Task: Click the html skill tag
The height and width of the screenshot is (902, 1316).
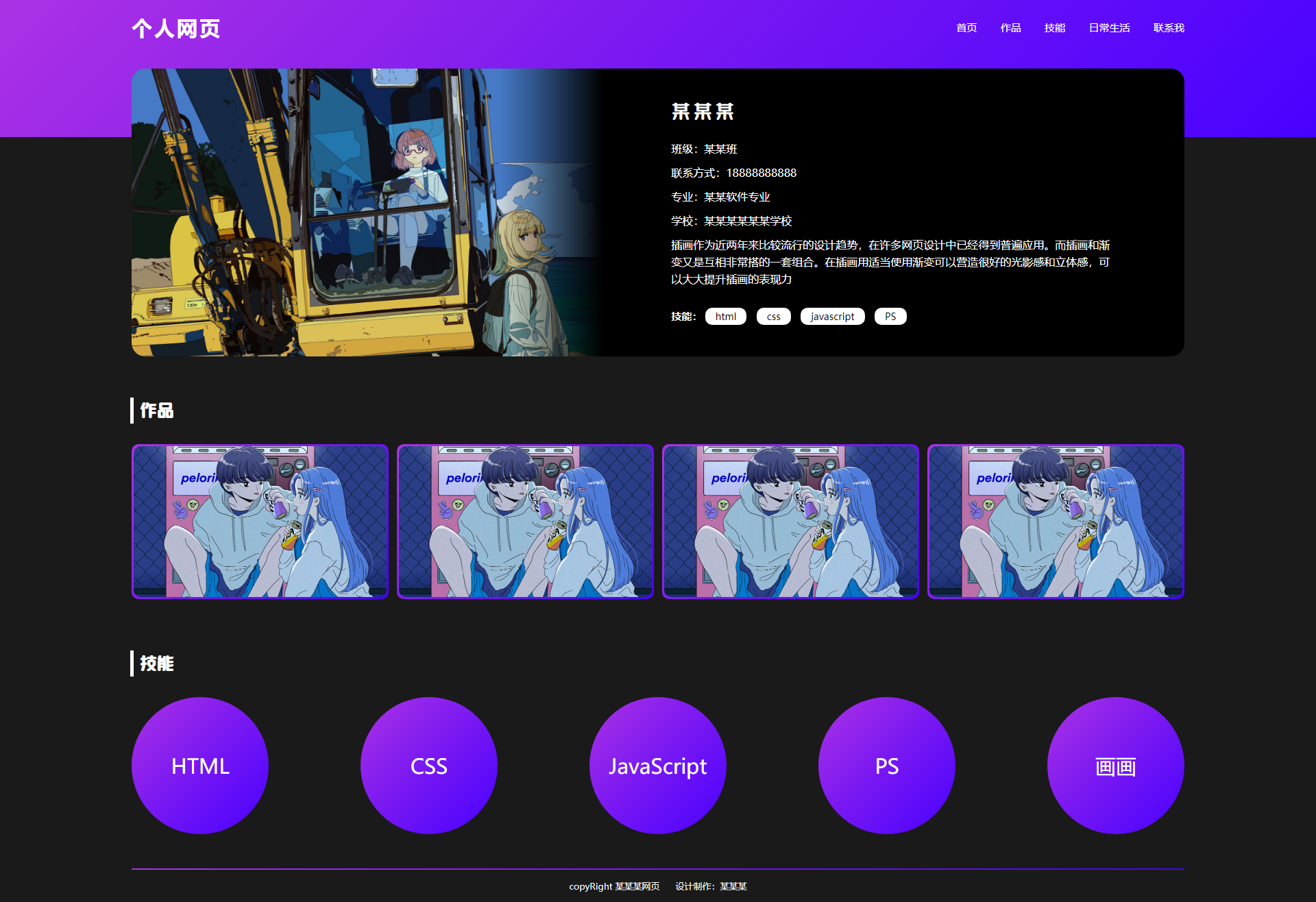Action: [x=726, y=316]
